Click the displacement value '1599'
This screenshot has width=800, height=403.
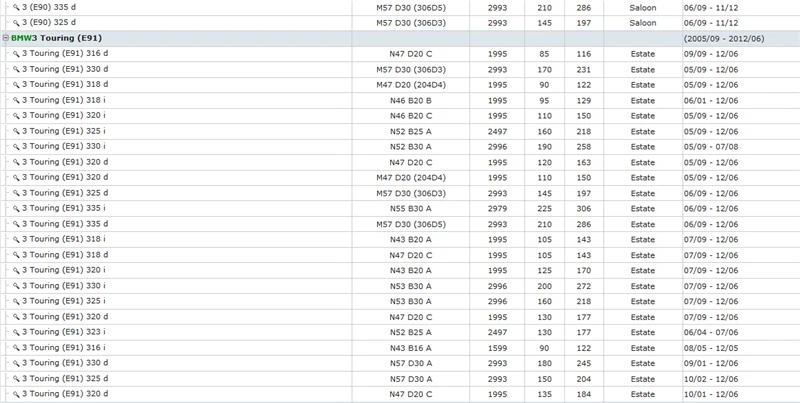(497, 348)
